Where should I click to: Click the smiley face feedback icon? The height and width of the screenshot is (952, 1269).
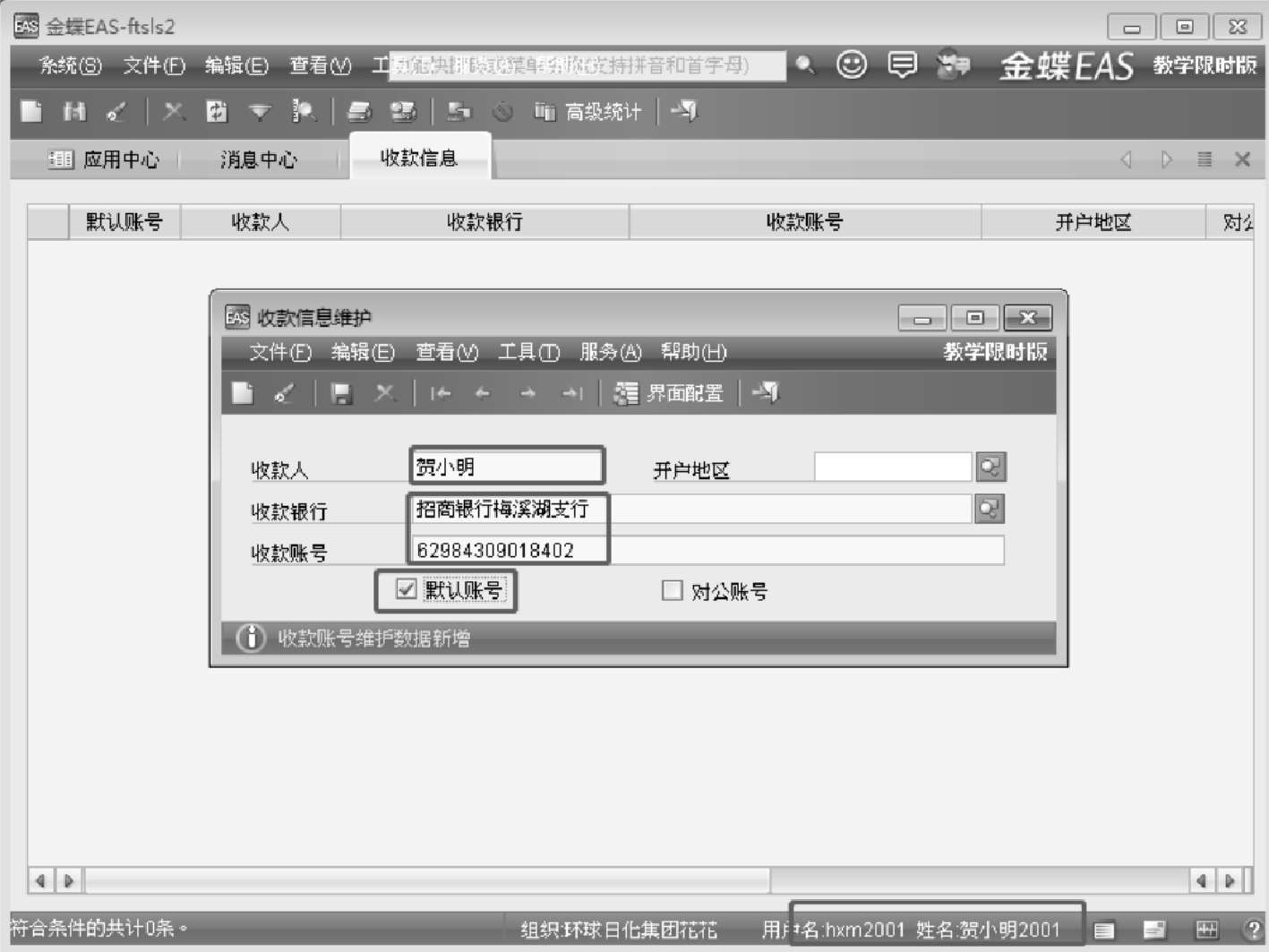(x=852, y=64)
